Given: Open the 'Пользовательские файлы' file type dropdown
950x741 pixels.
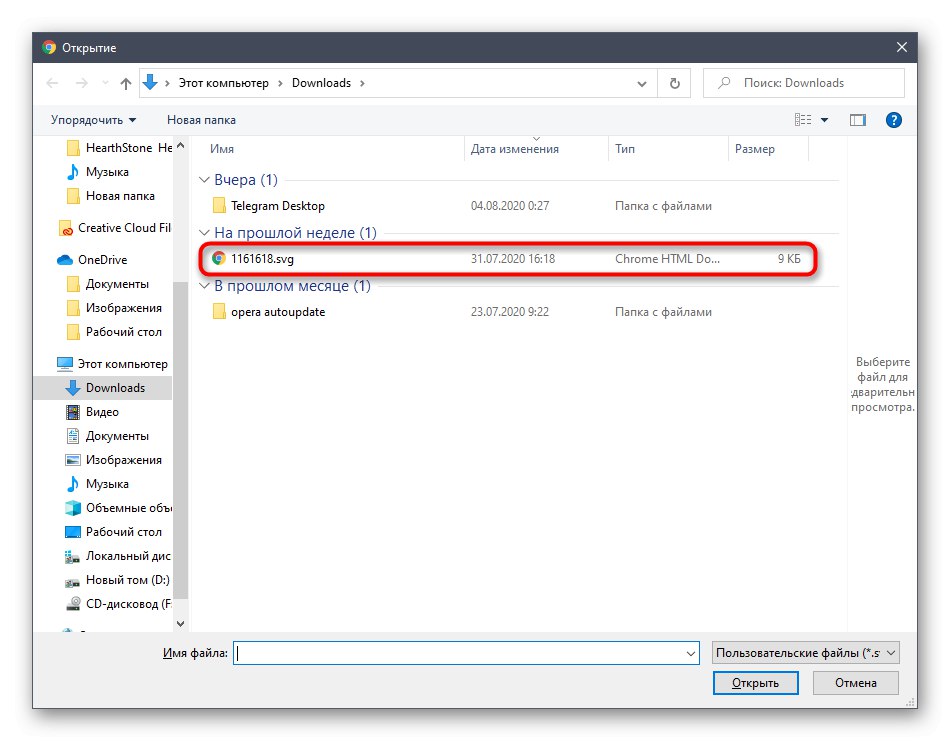Looking at the screenshot, I should (806, 653).
